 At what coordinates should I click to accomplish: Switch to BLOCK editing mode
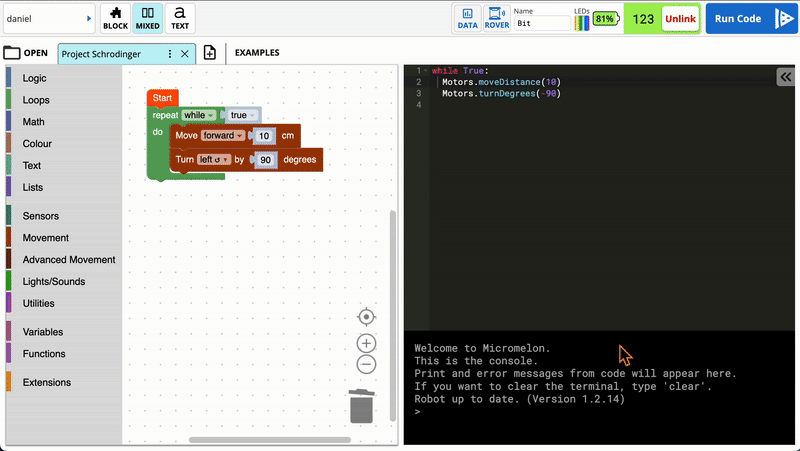point(116,18)
